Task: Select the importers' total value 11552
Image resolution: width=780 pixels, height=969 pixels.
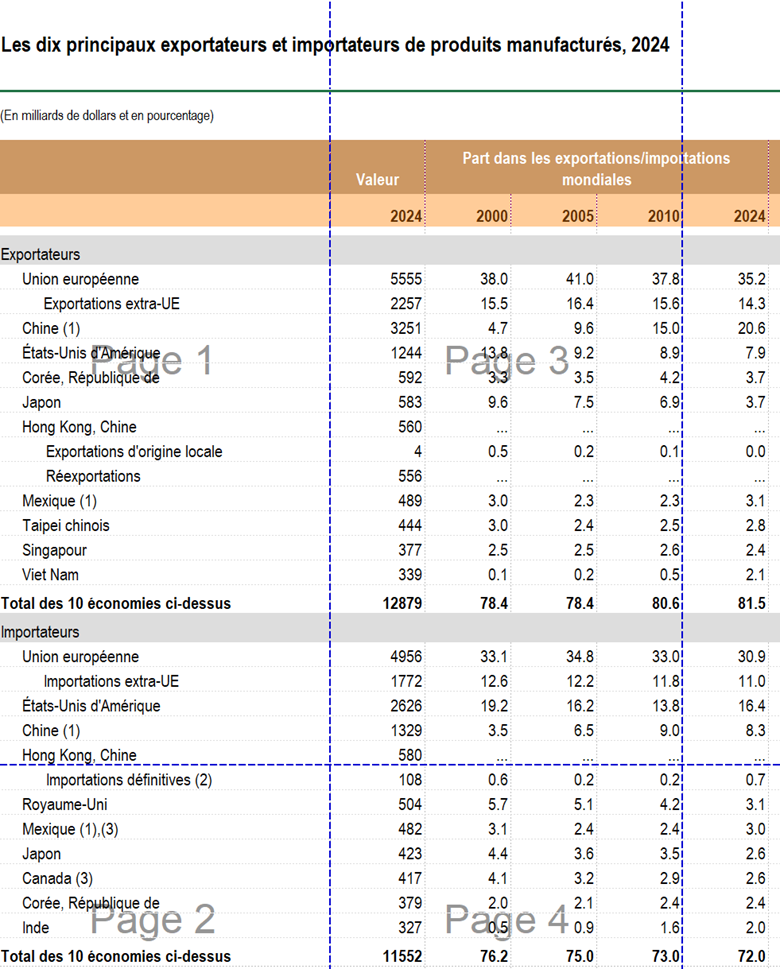Action: (401, 957)
